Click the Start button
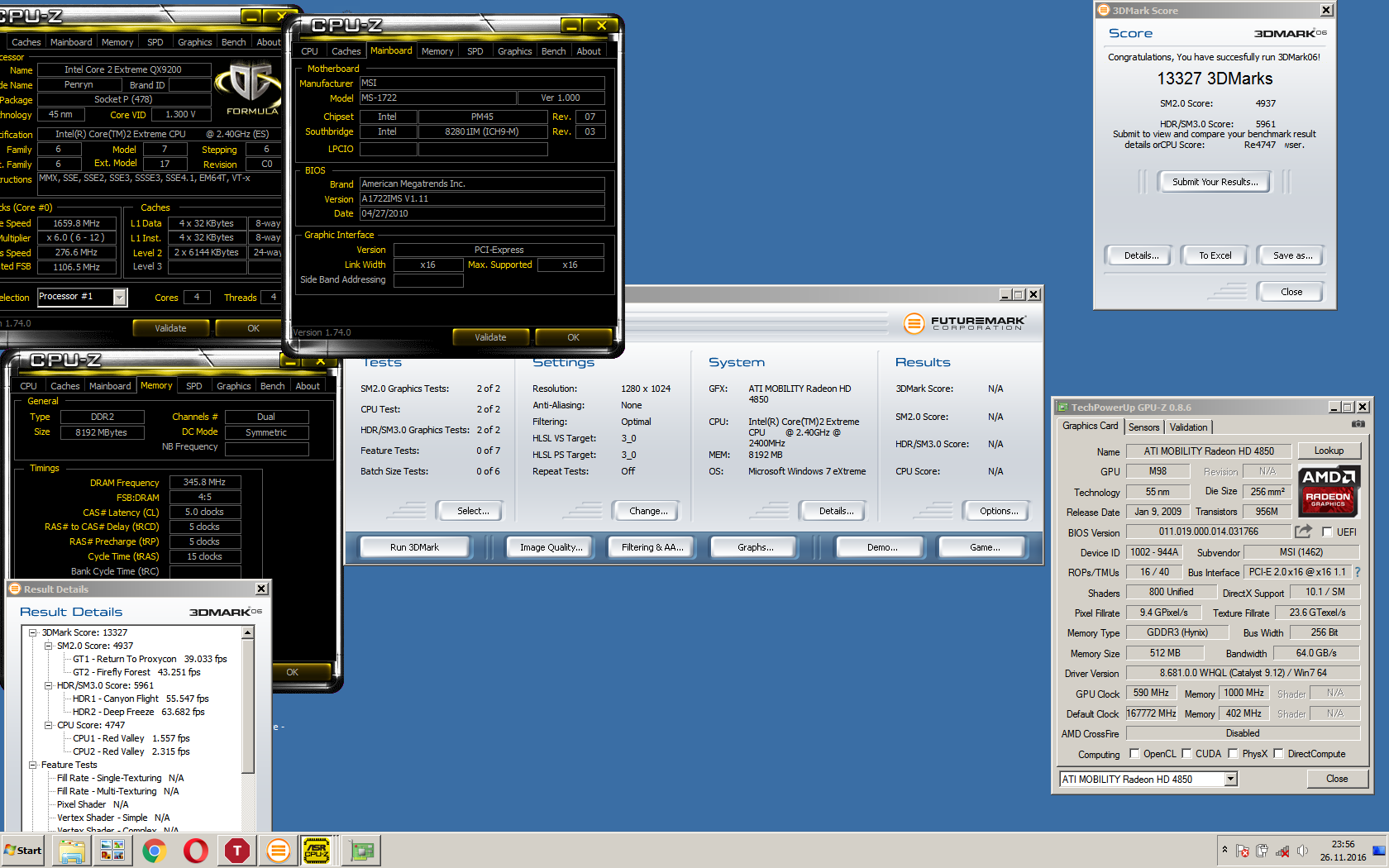Screen dimensions: 1389x868 pyautogui.click(x=23, y=850)
